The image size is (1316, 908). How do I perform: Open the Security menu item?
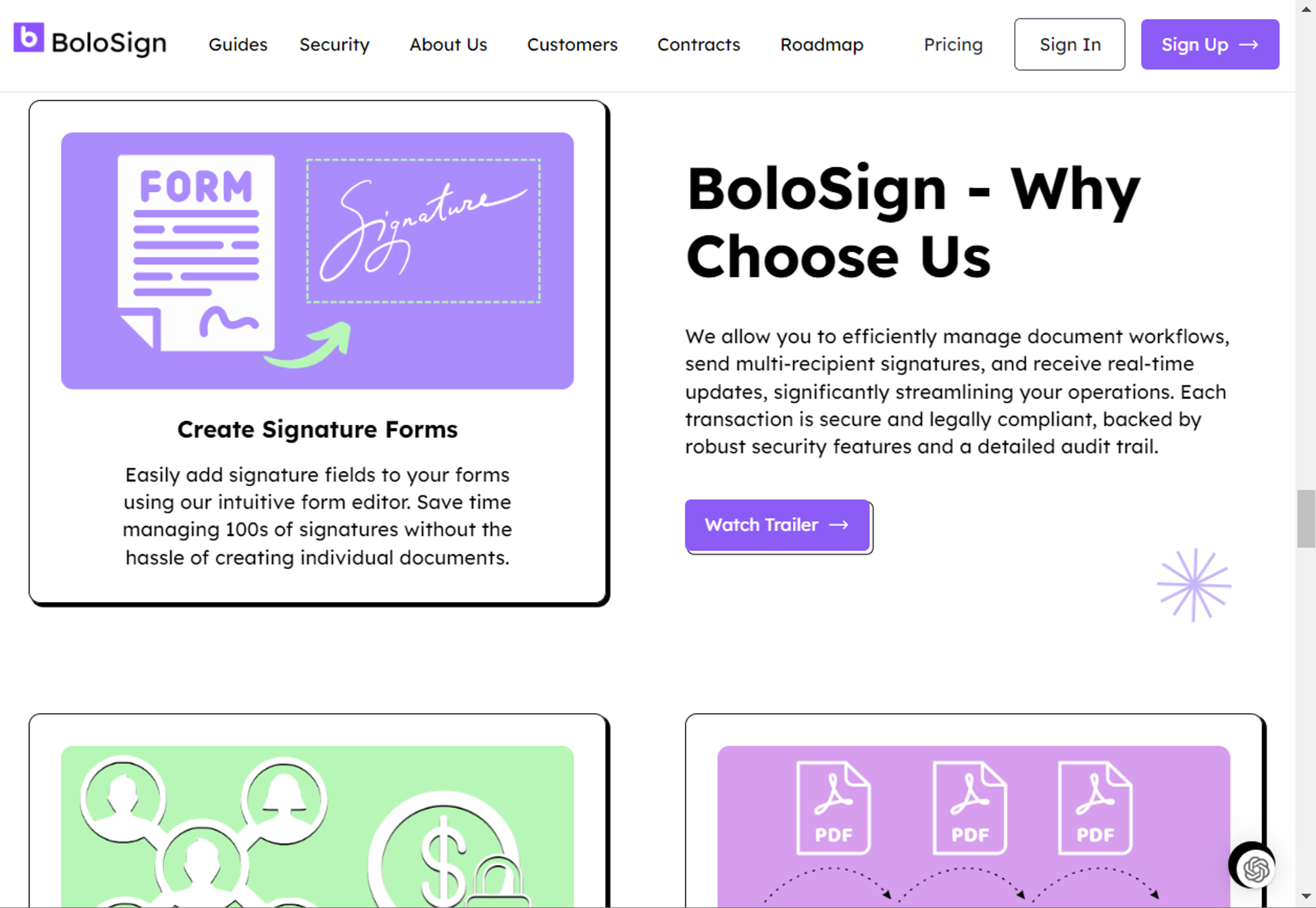tap(334, 45)
